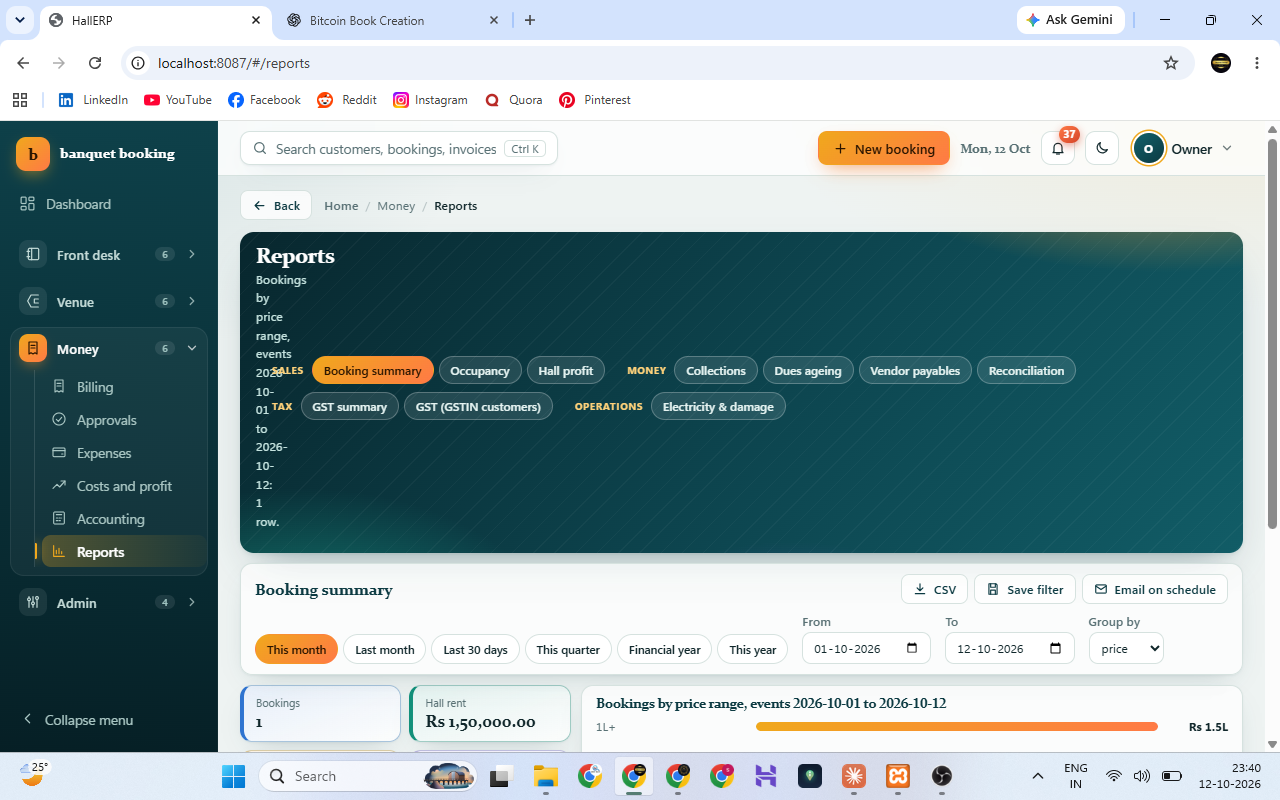Collapse the Money section
The width and height of the screenshot is (1280, 800).
[192, 348]
